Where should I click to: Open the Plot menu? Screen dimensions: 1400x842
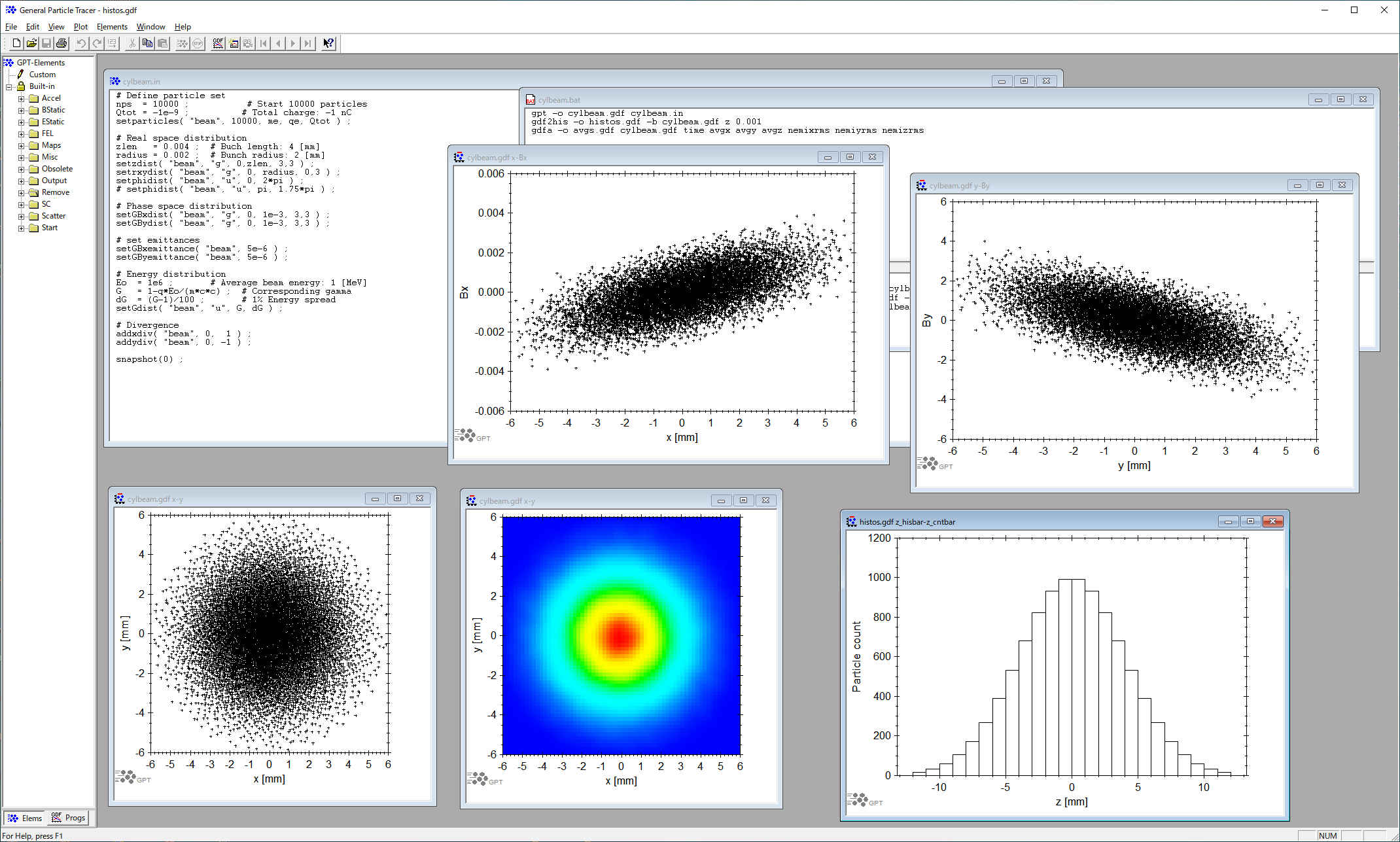click(x=80, y=27)
